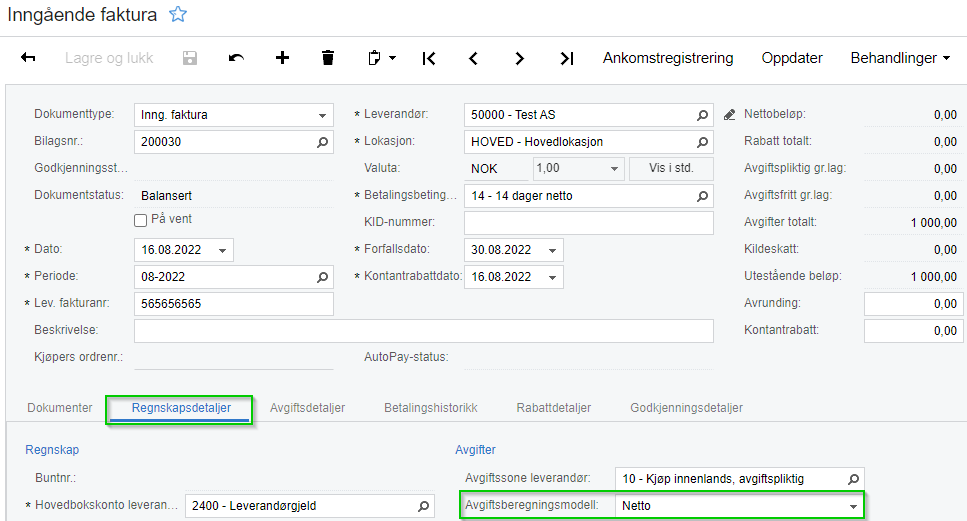This screenshot has width=967, height=521.
Task: Select the Regnskapsdetaljer tab
Action: [181, 408]
